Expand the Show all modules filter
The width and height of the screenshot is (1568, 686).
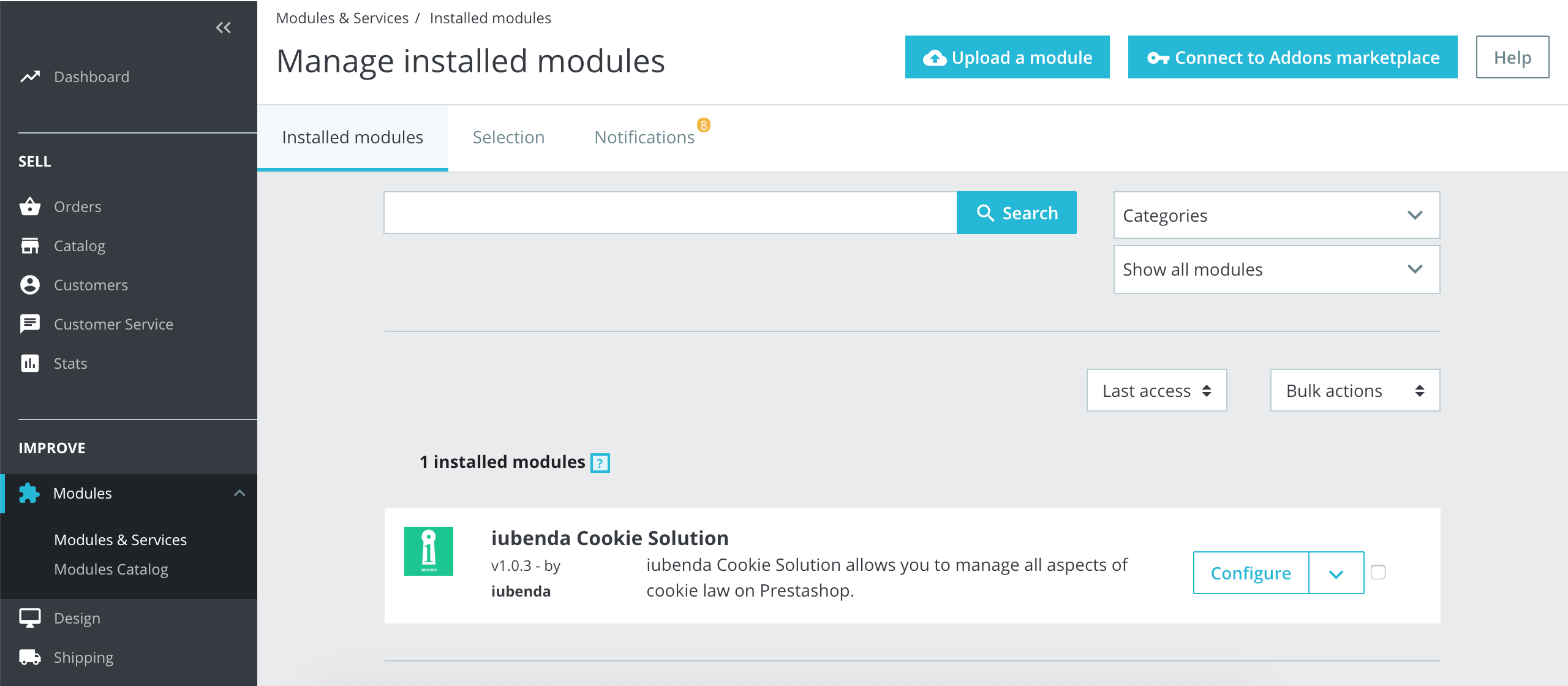click(x=1276, y=269)
